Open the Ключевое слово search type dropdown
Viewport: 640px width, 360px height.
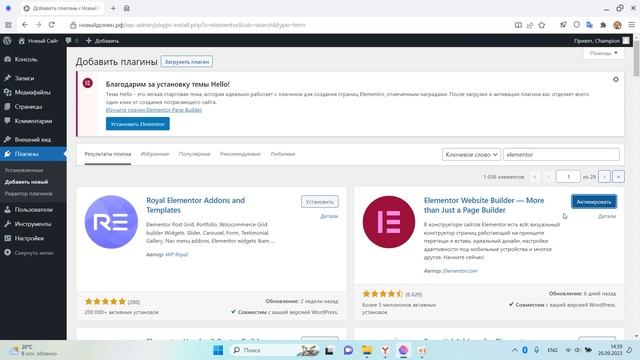[471, 155]
